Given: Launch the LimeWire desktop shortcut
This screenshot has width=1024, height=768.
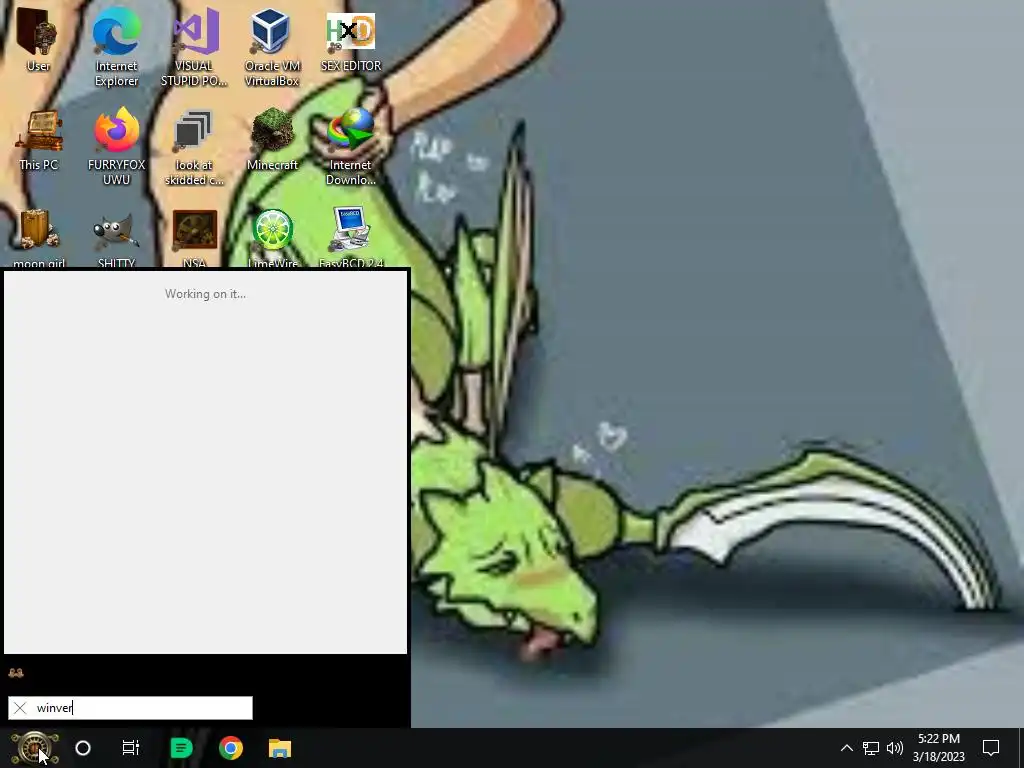Looking at the screenshot, I should click(273, 237).
